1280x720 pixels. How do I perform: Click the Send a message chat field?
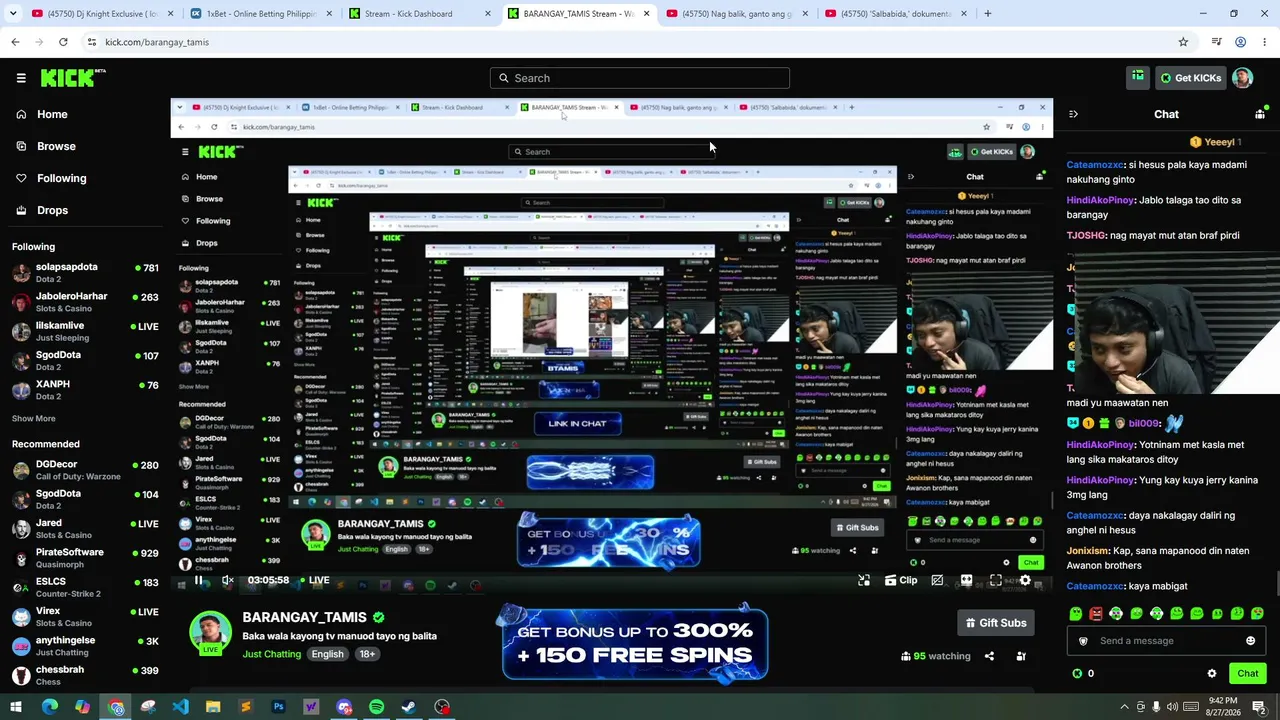[x=1166, y=641]
